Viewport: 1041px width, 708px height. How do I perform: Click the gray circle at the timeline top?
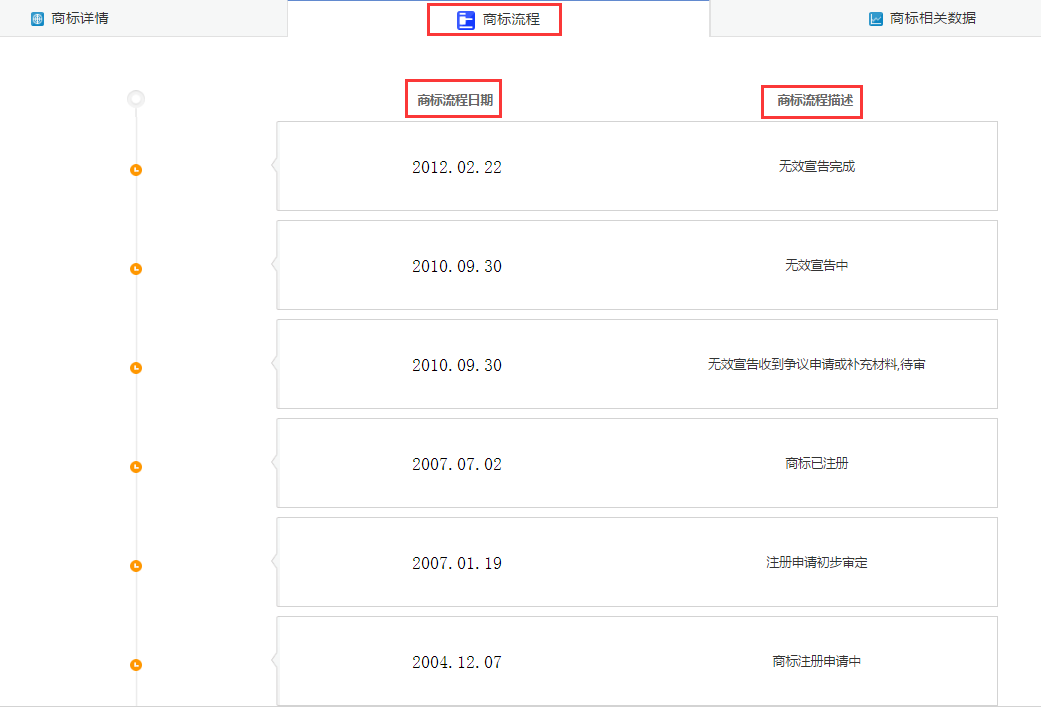(136, 99)
